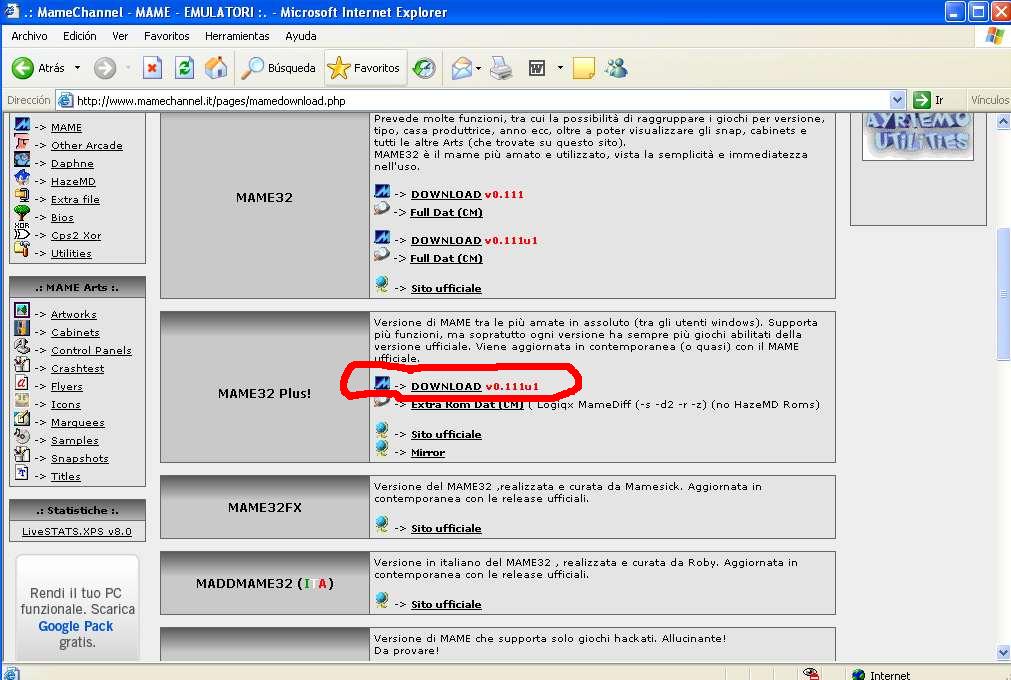The width and height of the screenshot is (1011, 680).
Task: Open the Daphne sidebar link
Action: [72, 164]
